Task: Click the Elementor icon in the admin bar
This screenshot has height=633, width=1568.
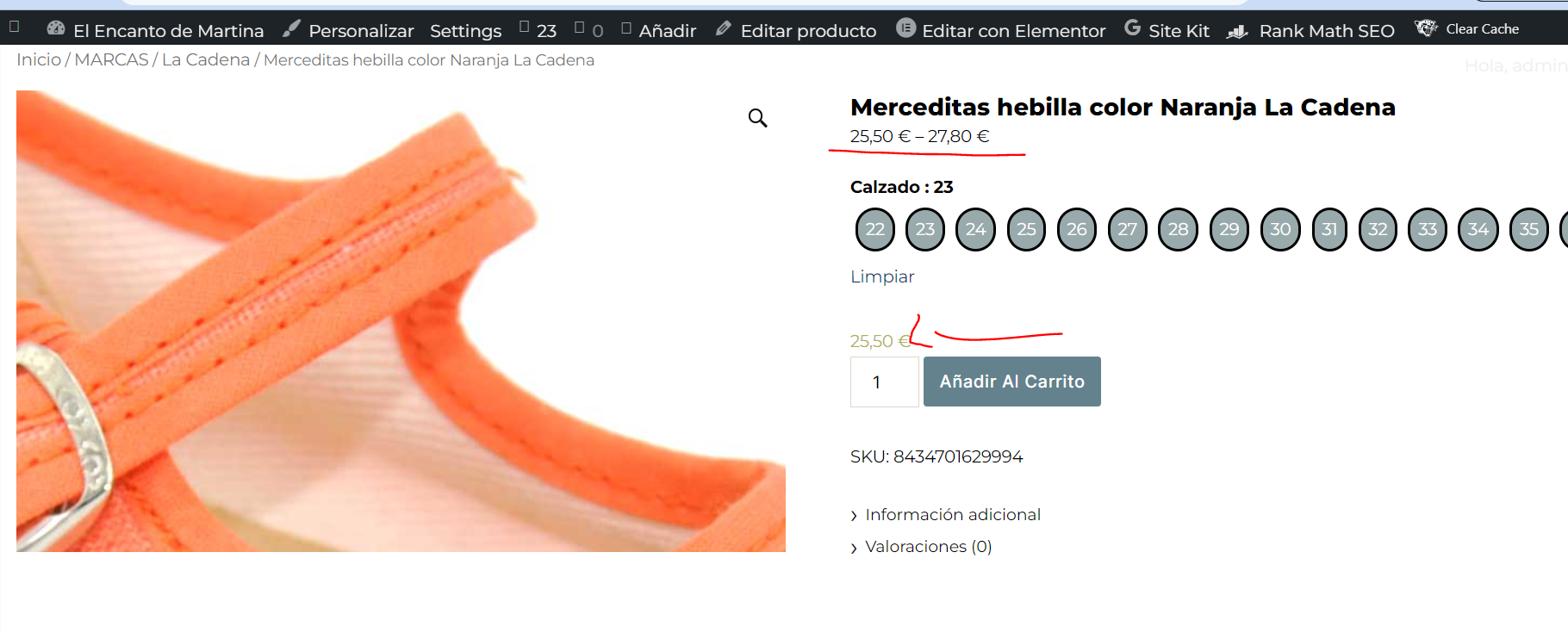Action: (905, 28)
